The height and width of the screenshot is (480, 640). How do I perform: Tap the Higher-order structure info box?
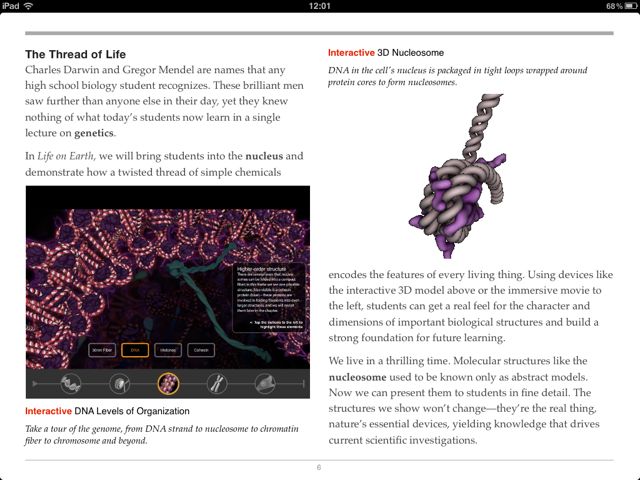[269, 298]
